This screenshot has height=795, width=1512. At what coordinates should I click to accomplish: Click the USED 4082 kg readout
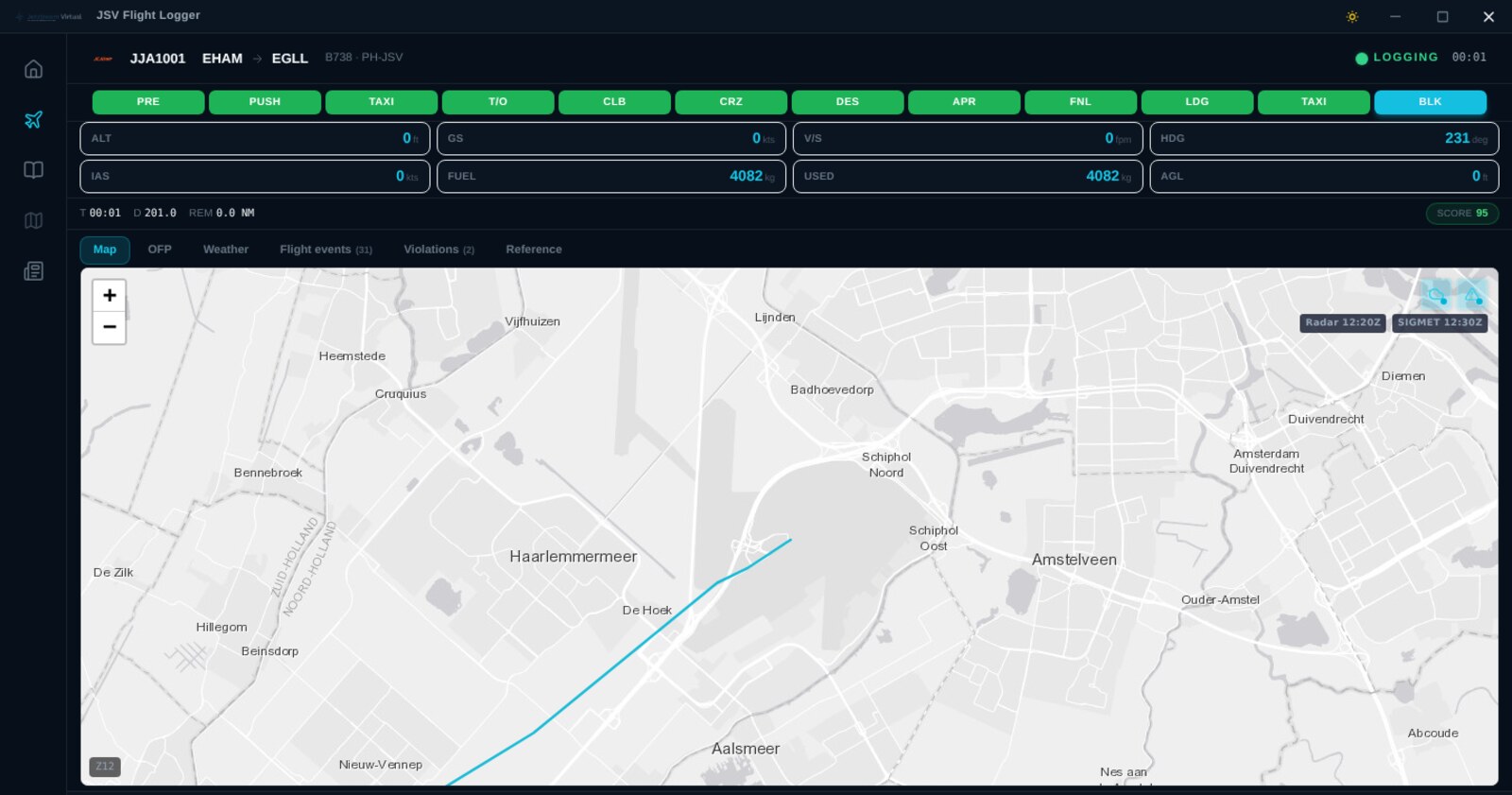coord(968,177)
